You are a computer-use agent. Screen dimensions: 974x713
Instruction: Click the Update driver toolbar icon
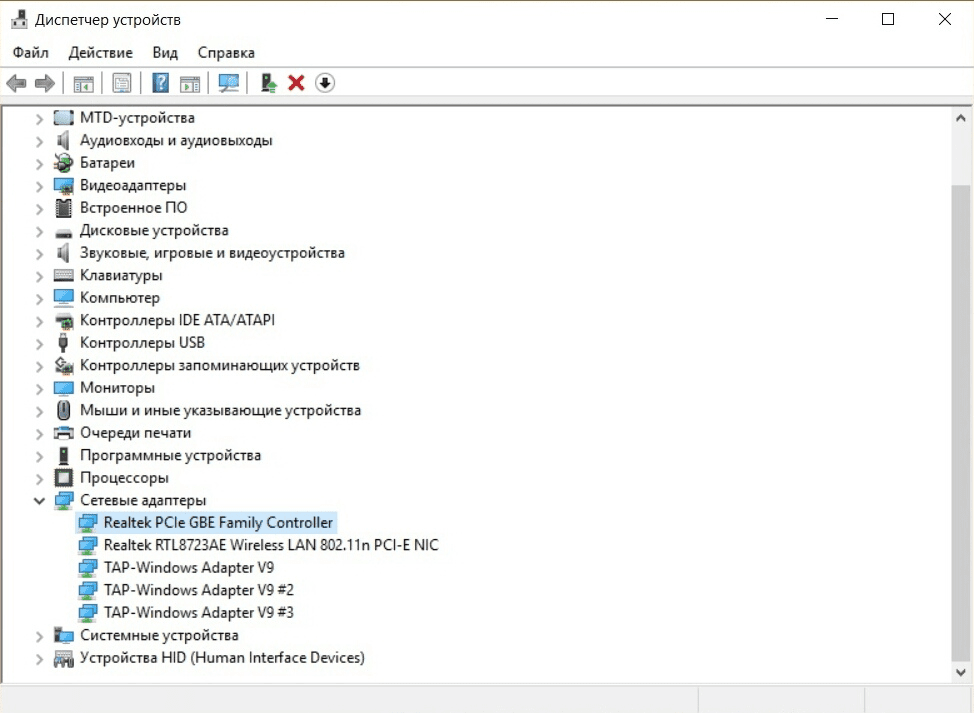268,83
